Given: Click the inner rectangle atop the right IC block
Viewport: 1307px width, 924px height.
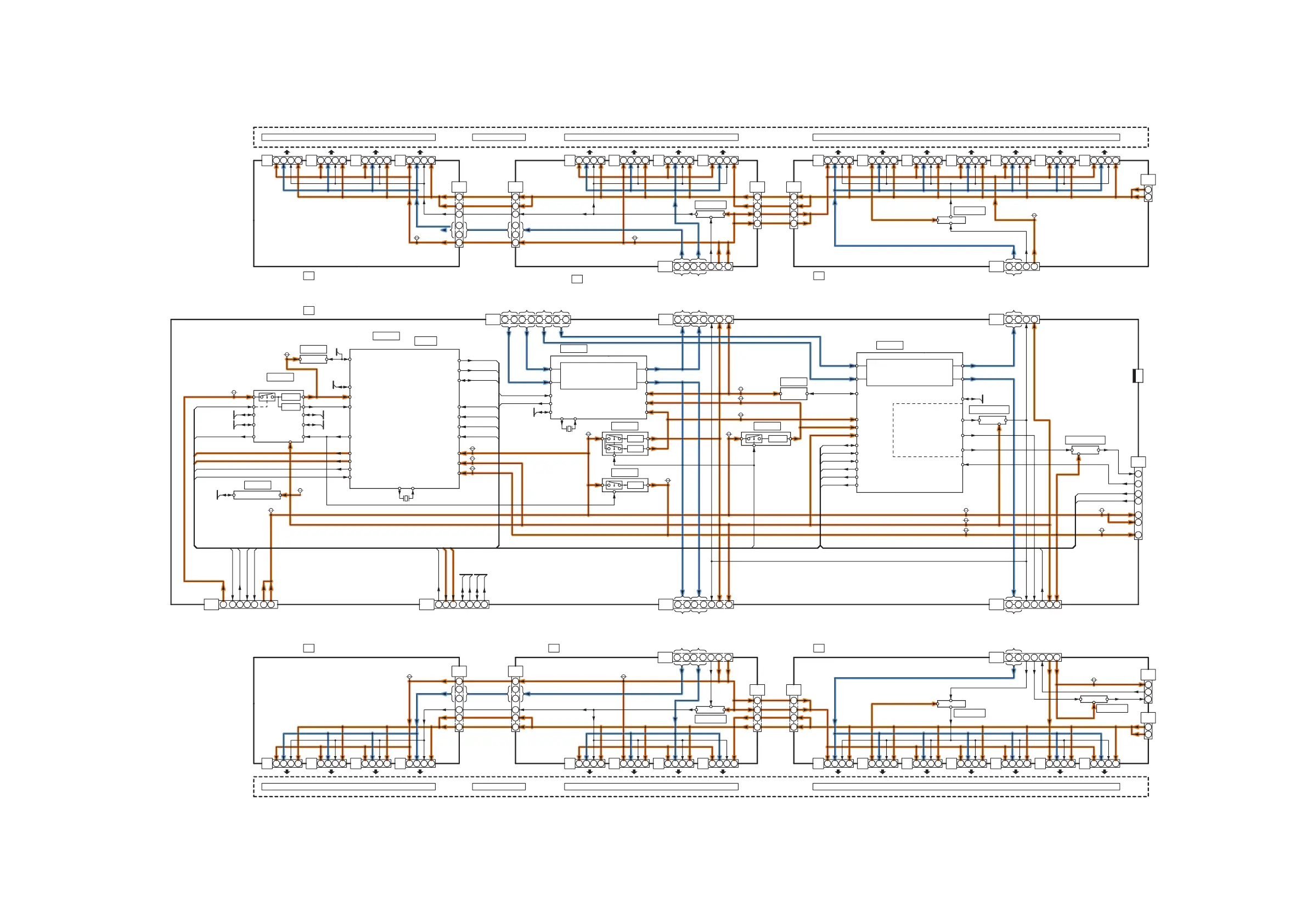Looking at the screenshot, I should click(x=909, y=373).
